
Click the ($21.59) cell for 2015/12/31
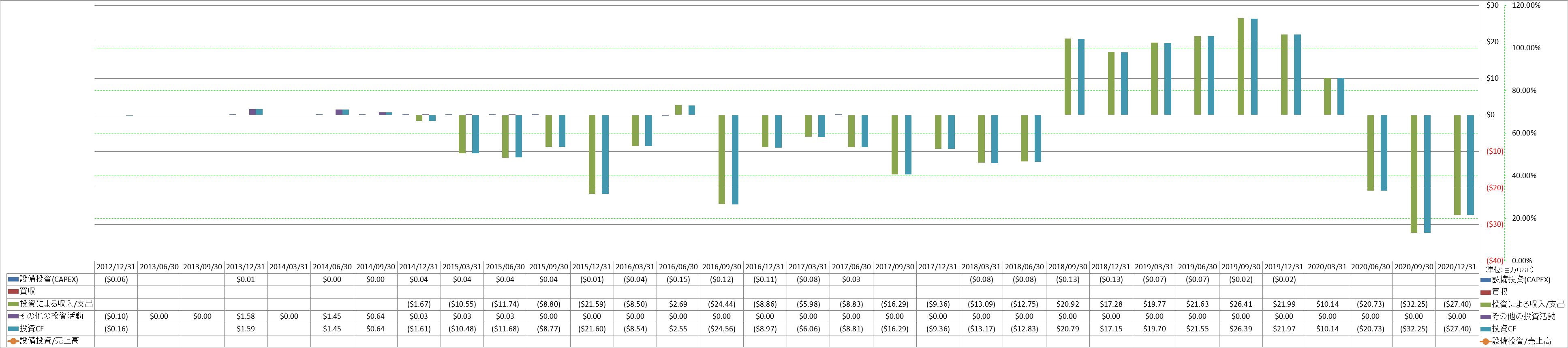[592, 304]
